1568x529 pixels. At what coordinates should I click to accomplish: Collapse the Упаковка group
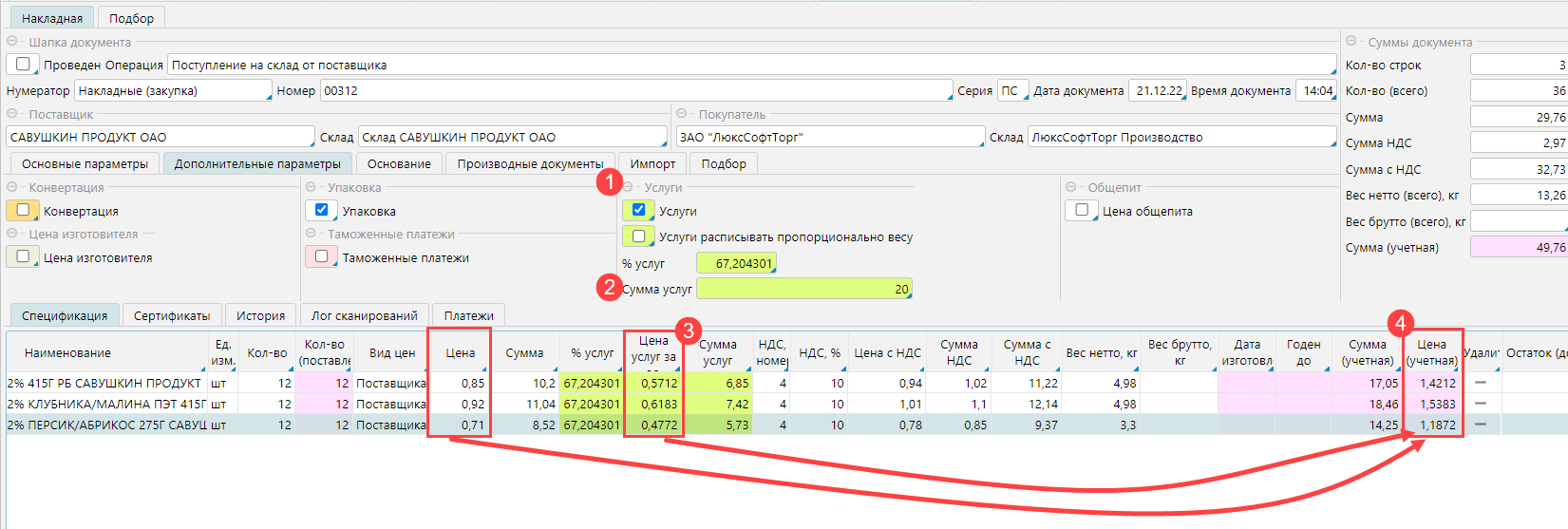coord(312,187)
